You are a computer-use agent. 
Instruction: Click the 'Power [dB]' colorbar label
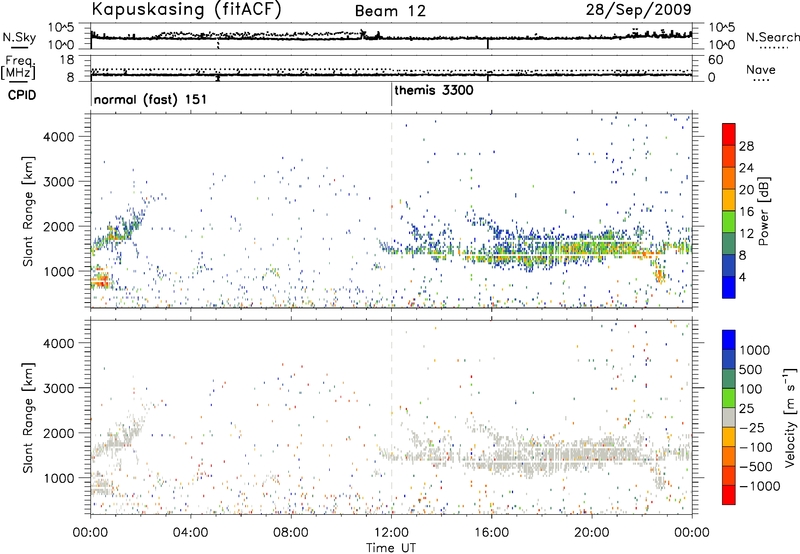pyautogui.click(x=763, y=211)
